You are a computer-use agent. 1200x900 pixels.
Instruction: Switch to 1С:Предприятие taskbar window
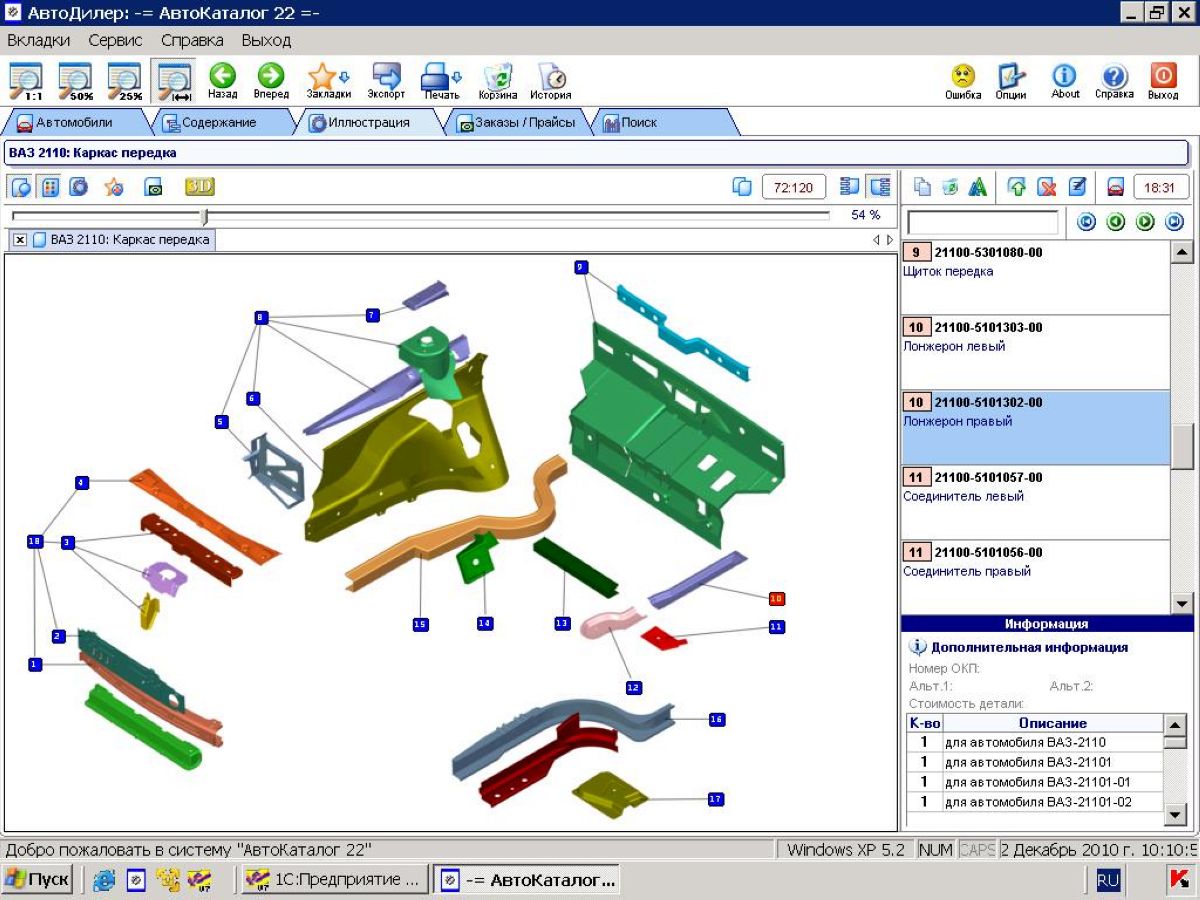336,880
